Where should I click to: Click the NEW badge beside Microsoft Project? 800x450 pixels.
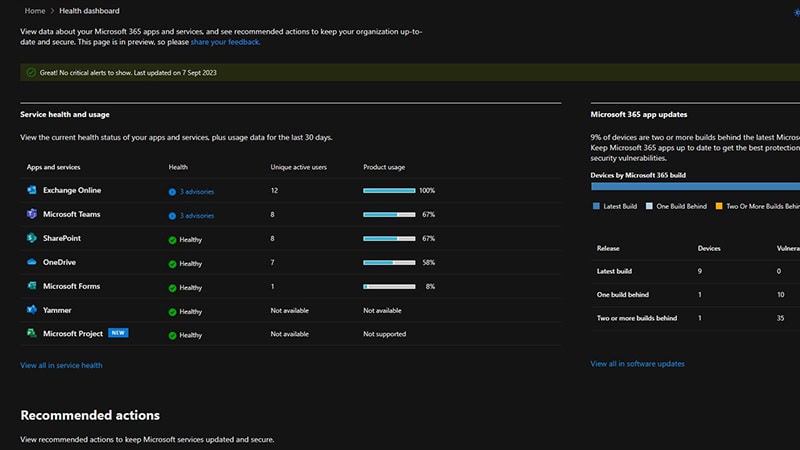click(x=119, y=334)
